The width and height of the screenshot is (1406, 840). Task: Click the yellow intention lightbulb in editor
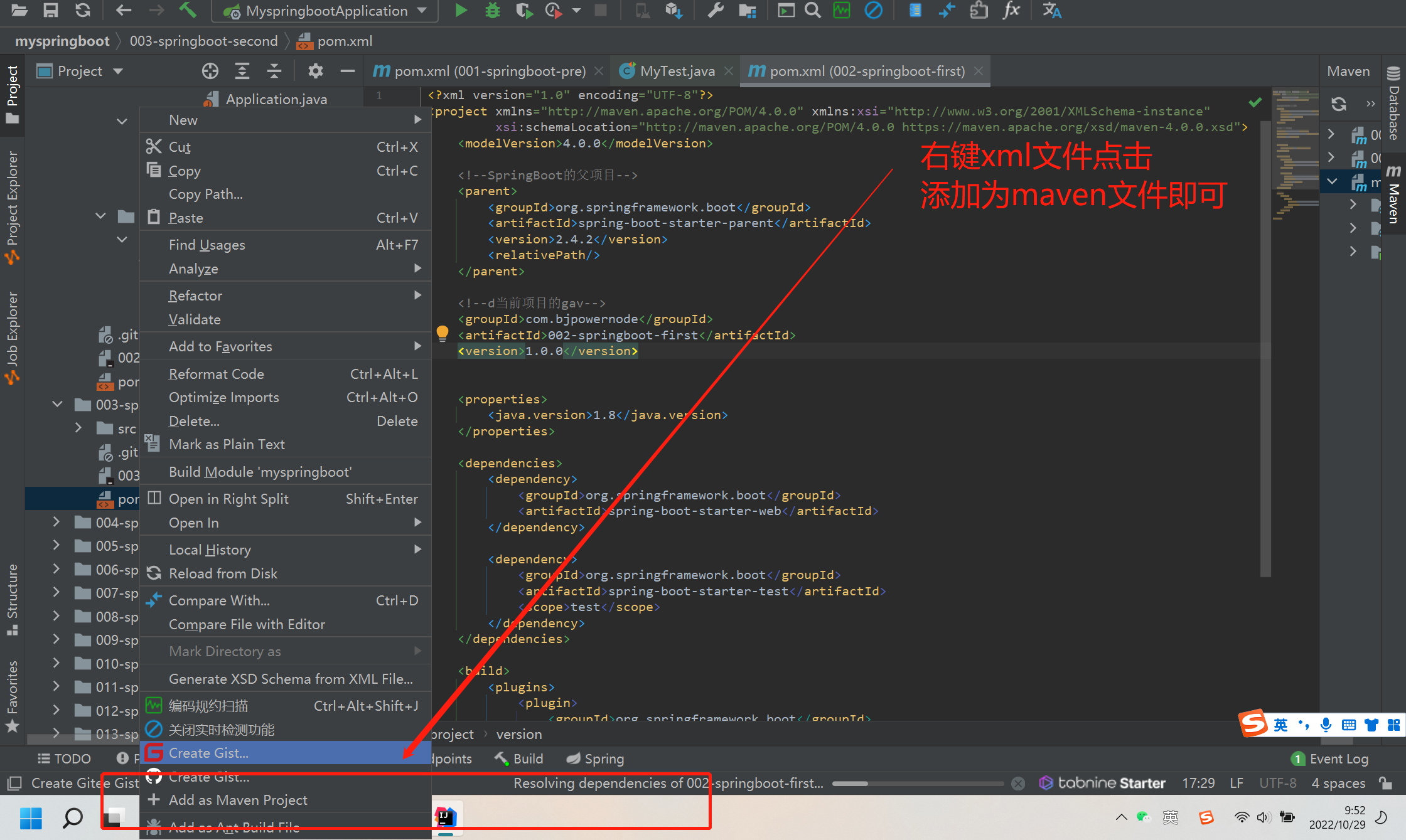[443, 332]
